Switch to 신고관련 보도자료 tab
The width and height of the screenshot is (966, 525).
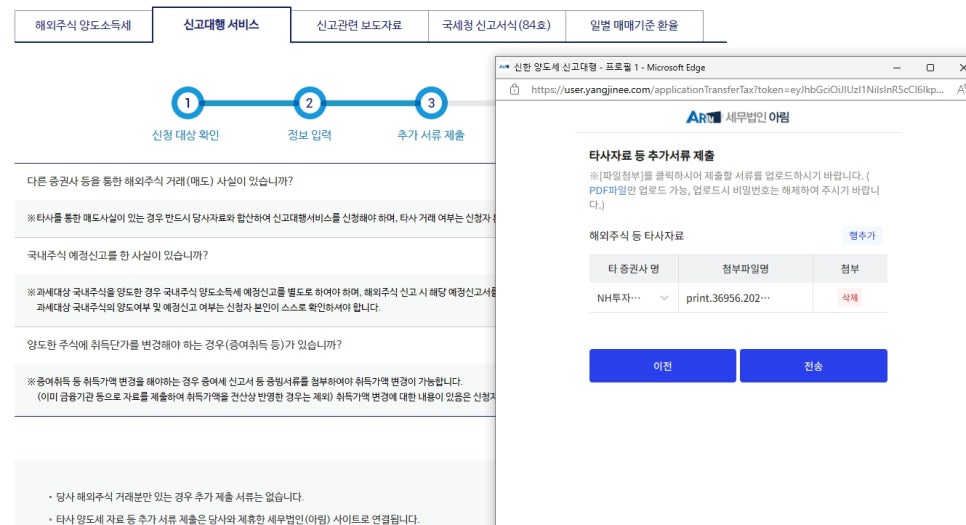point(358,25)
